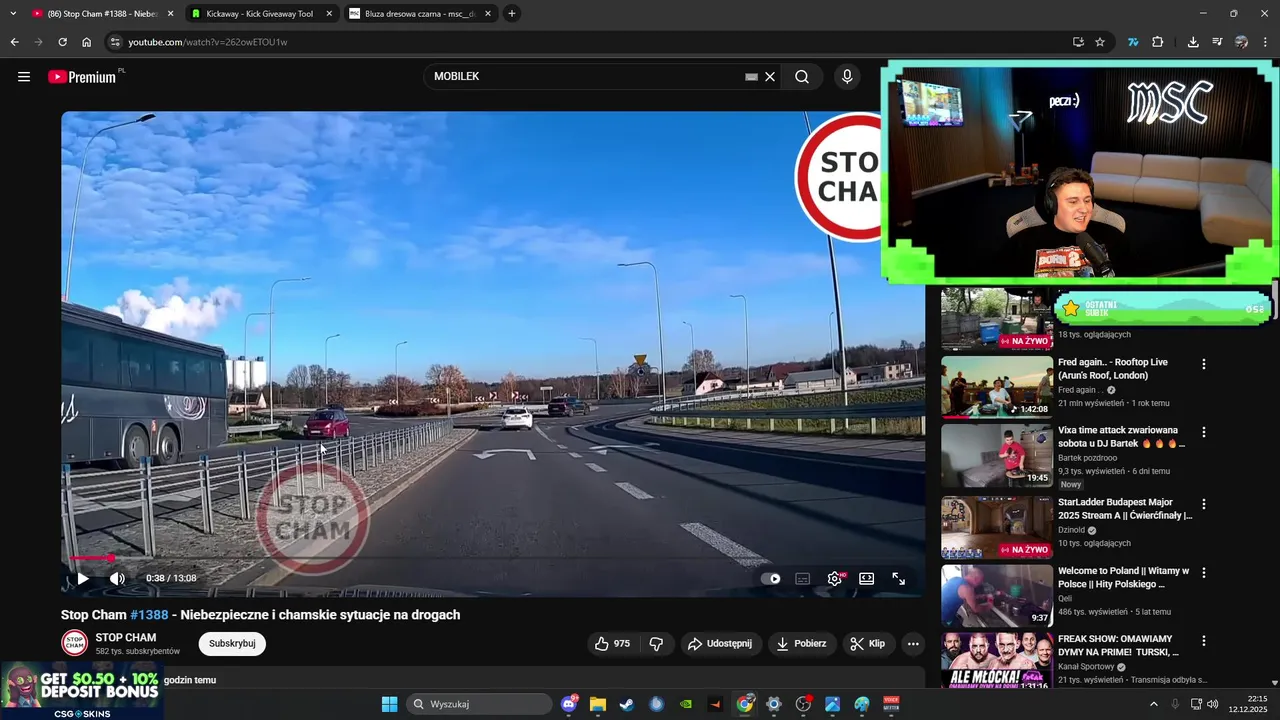Open the browser extensions puzzle menu

pyautogui.click(x=1158, y=42)
